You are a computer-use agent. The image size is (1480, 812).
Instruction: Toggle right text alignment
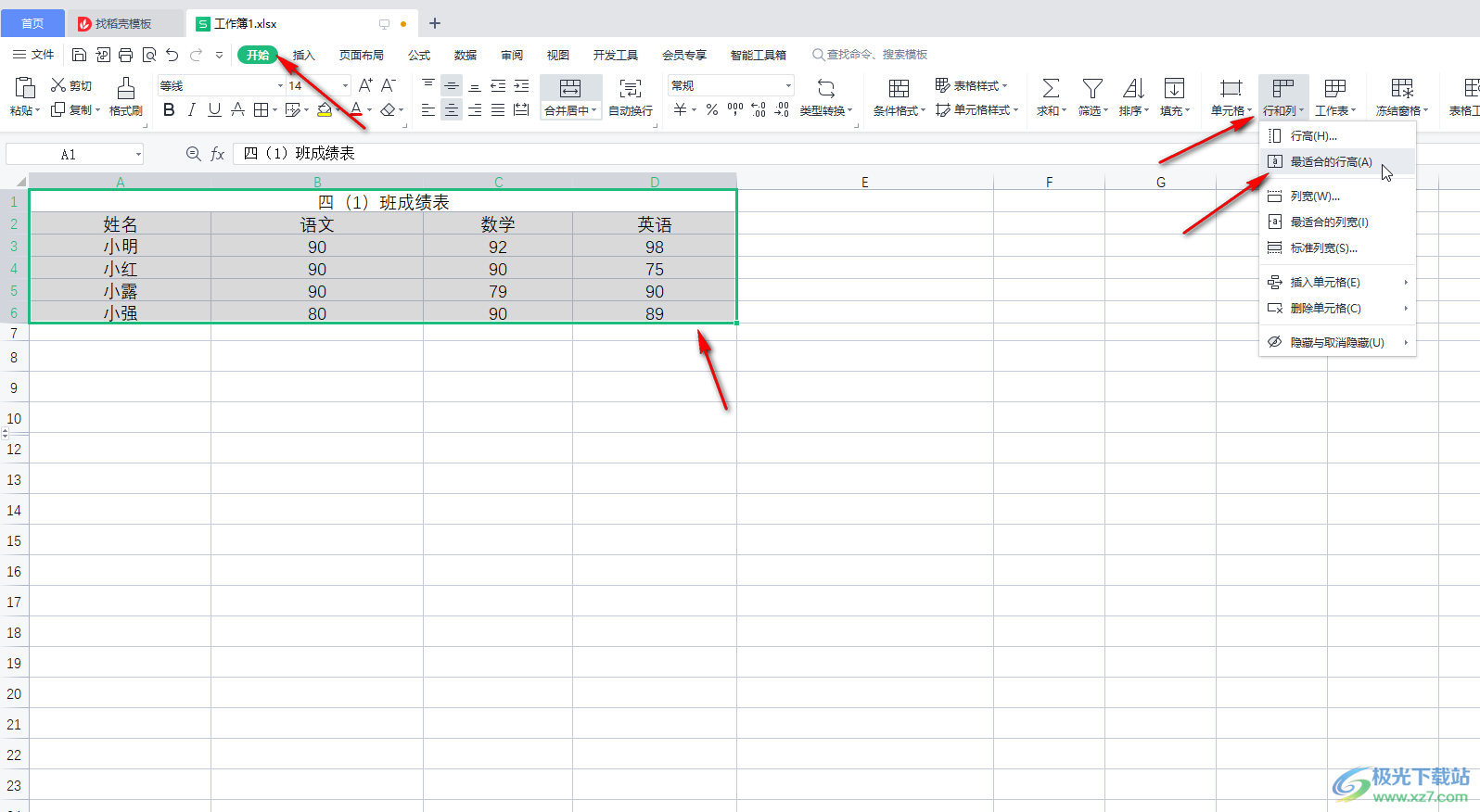click(x=475, y=109)
